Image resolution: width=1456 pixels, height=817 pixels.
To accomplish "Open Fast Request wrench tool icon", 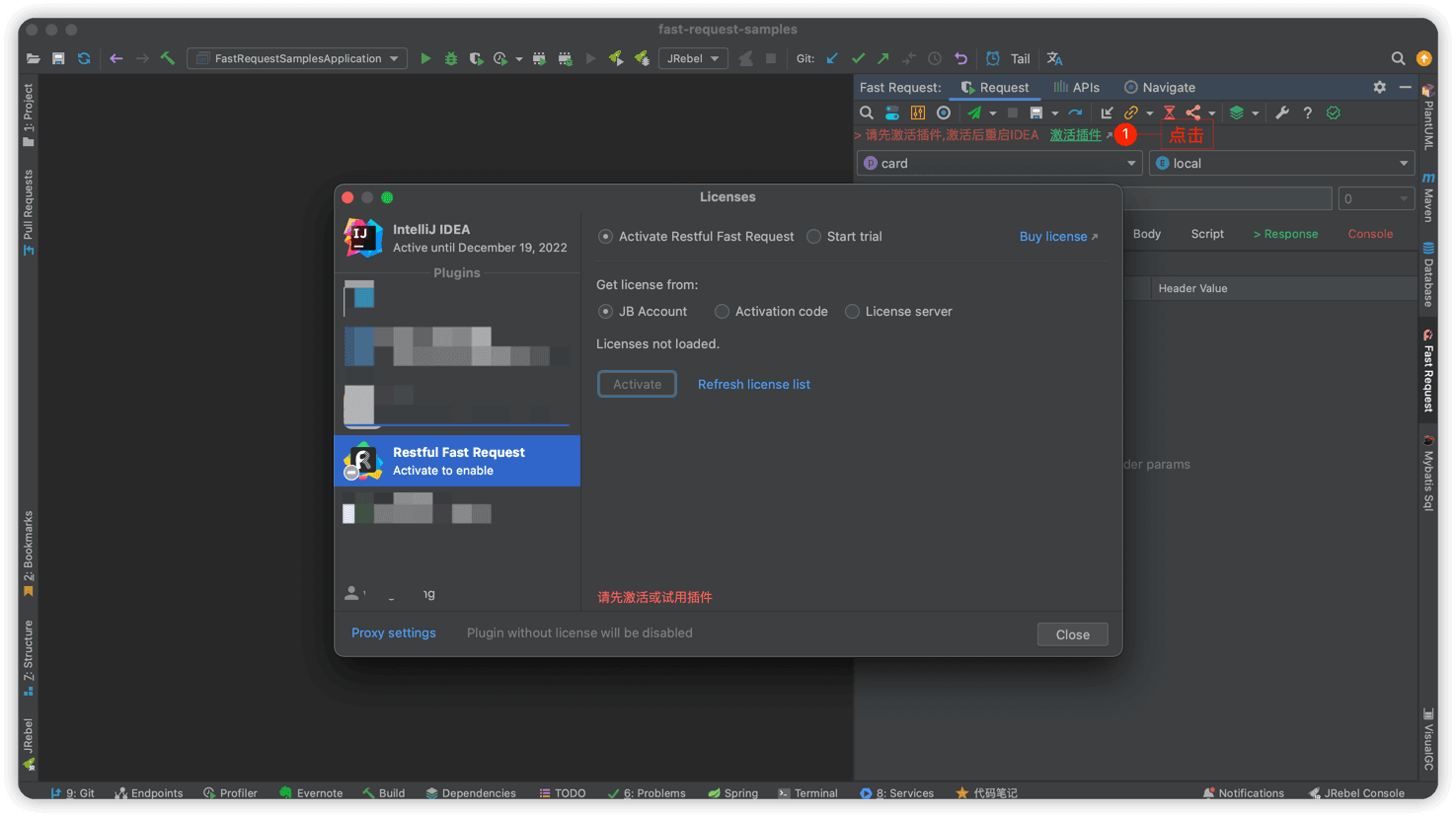I will point(1281,112).
